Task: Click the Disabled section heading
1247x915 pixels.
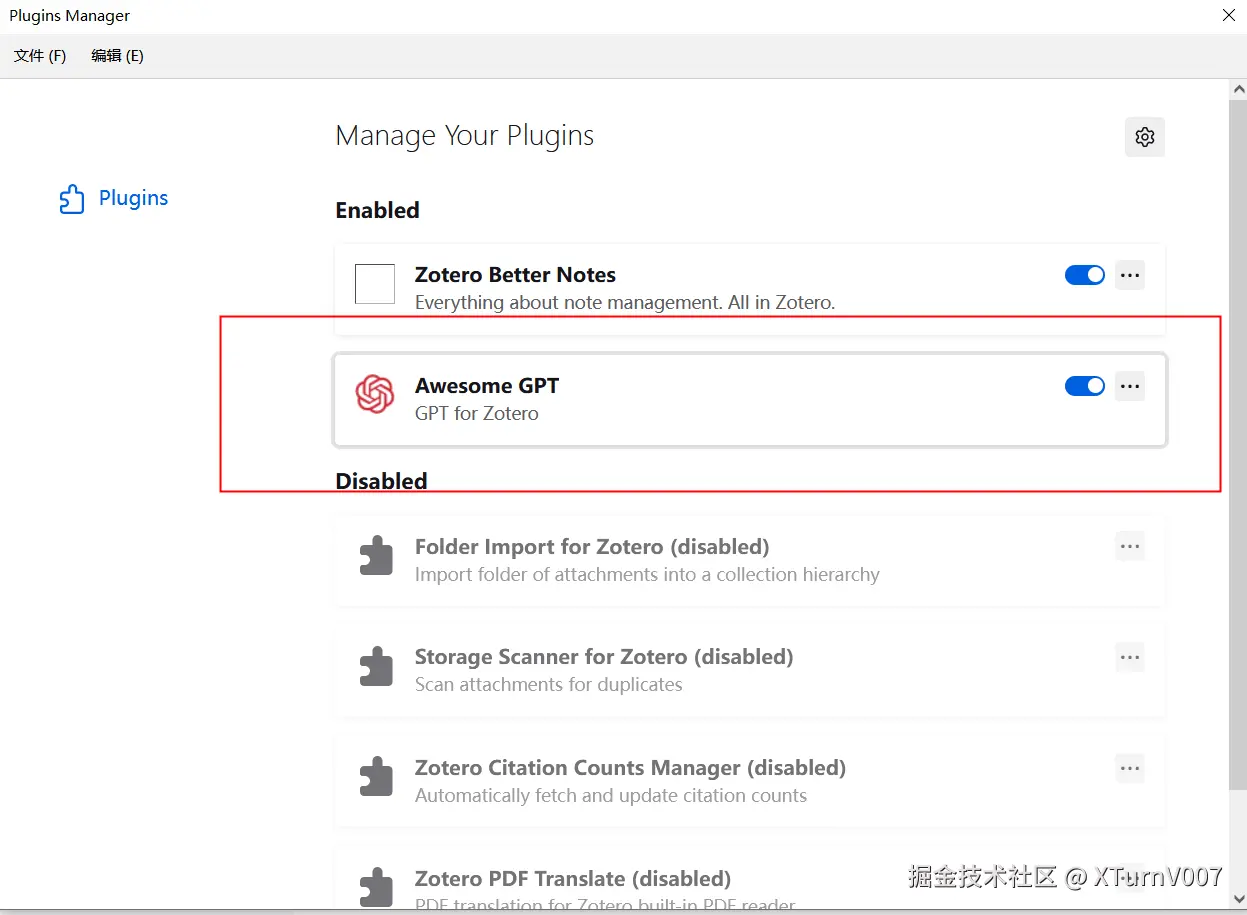Action: click(x=381, y=481)
